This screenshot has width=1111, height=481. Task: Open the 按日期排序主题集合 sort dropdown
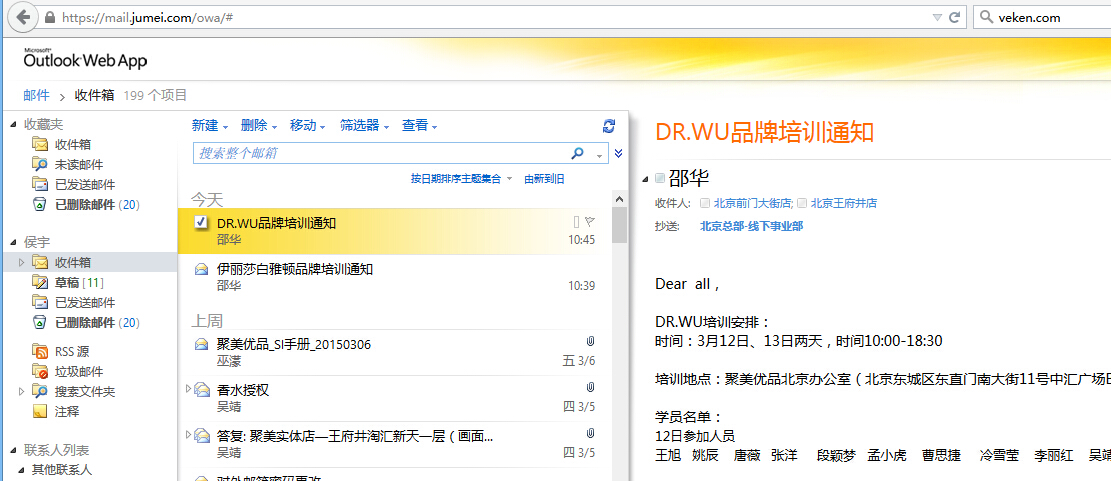(461, 179)
